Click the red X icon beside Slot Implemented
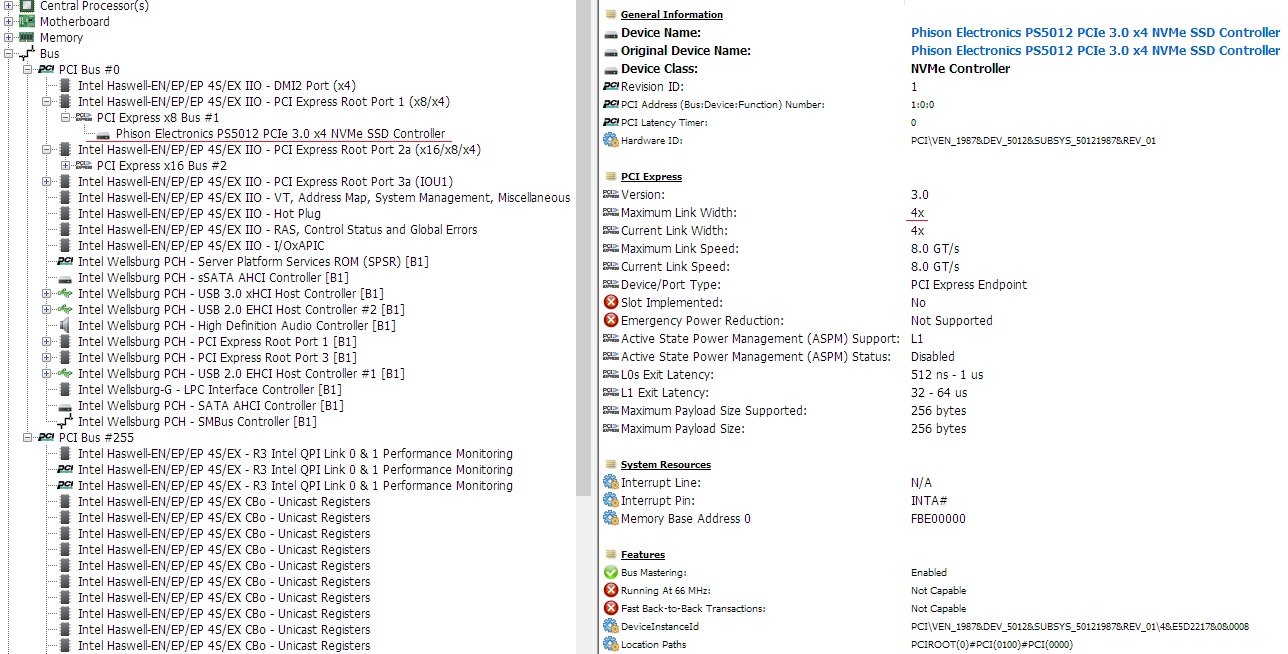 610,303
